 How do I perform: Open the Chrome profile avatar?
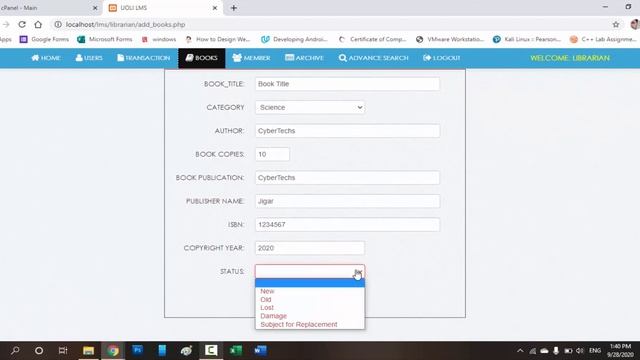click(635, 24)
